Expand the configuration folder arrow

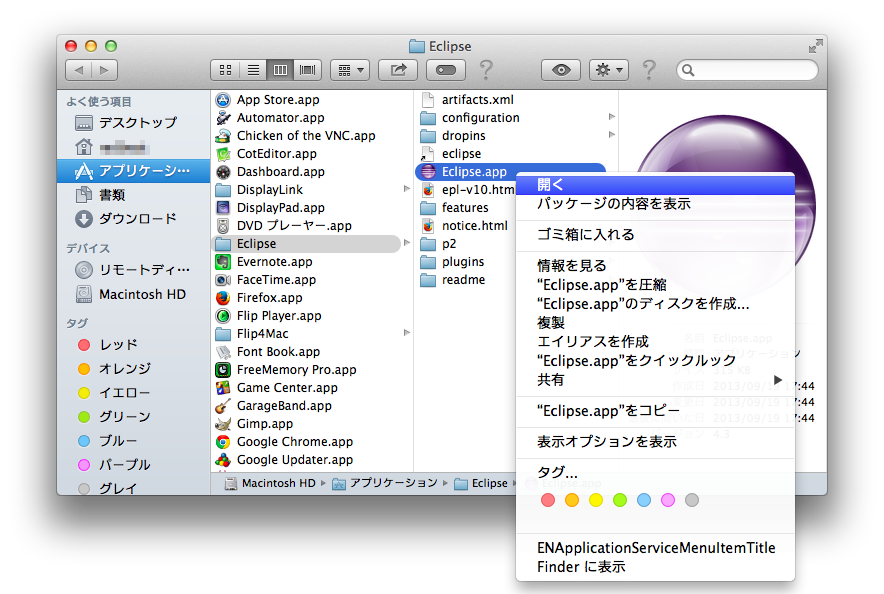pos(612,117)
